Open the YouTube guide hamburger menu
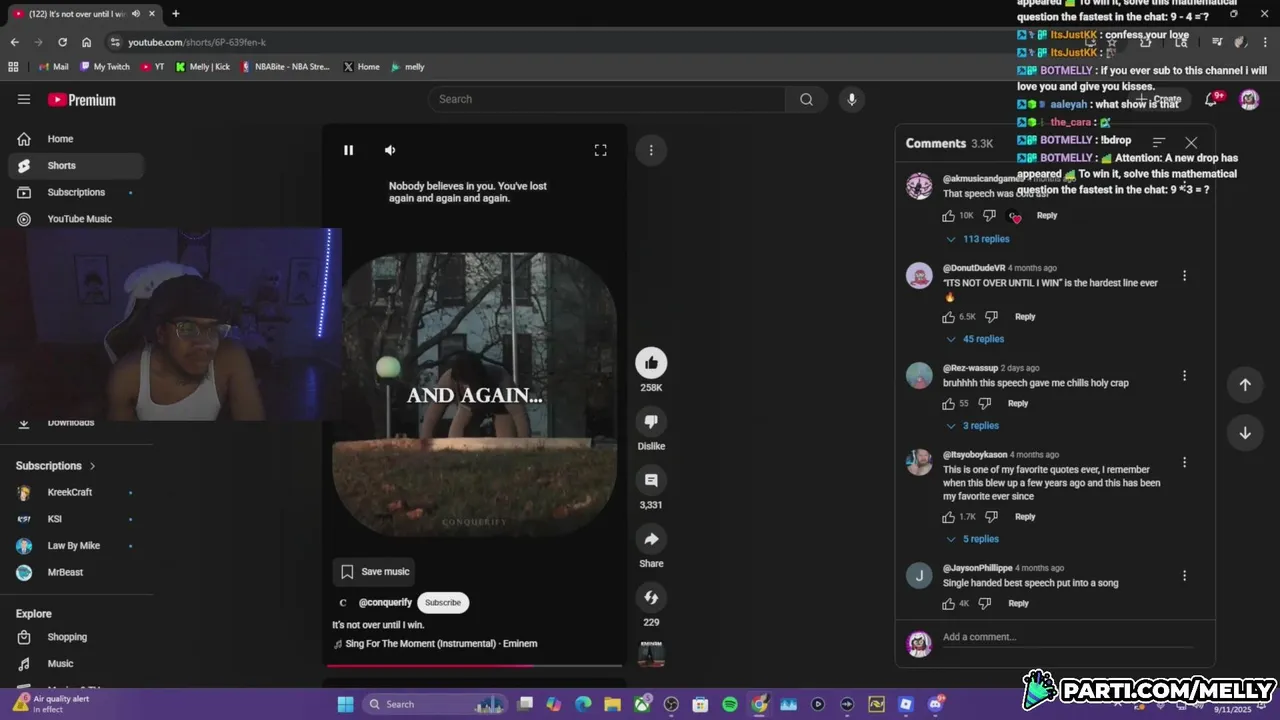The height and width of the screenshot is (720, 1280). click(x=24, y=99)
